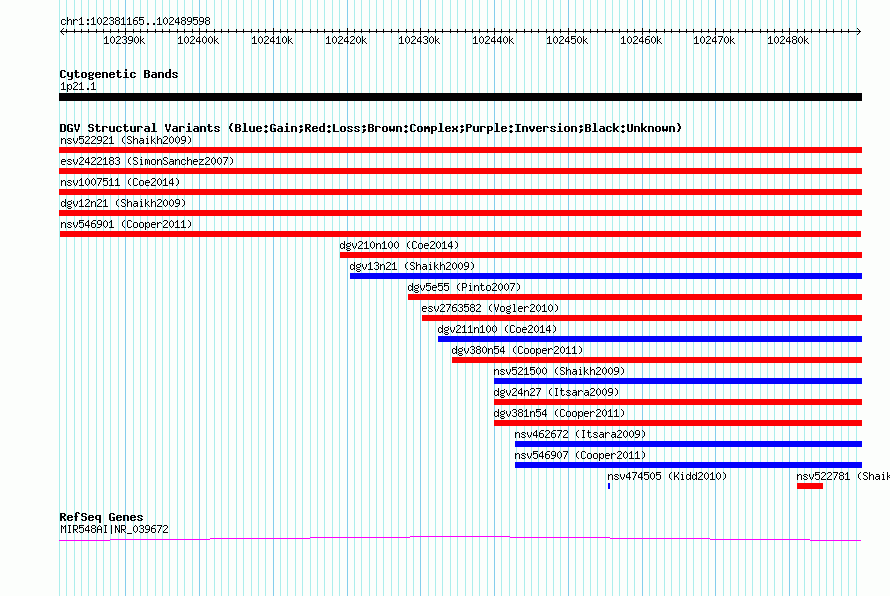Click the chr1:102381165..102489598 coordinates
The width and height of the screenshot is (890, 596).
tap(135, 21)
